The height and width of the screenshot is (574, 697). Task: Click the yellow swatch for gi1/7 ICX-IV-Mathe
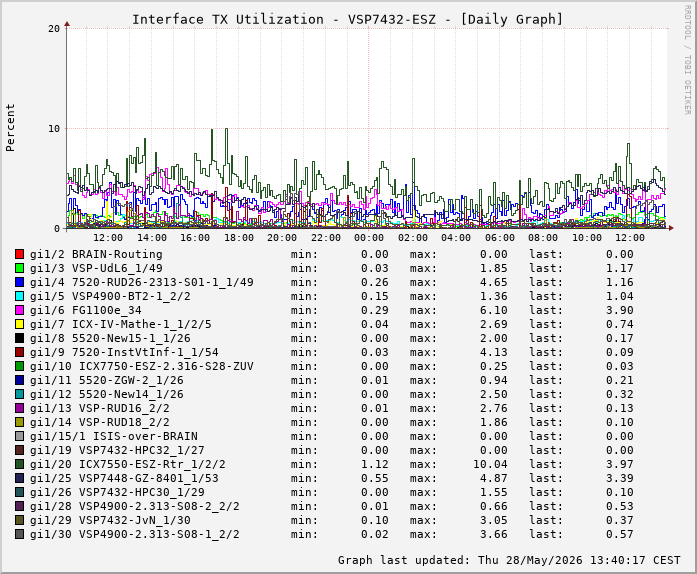pyautogui.click(x=19, y=324)
